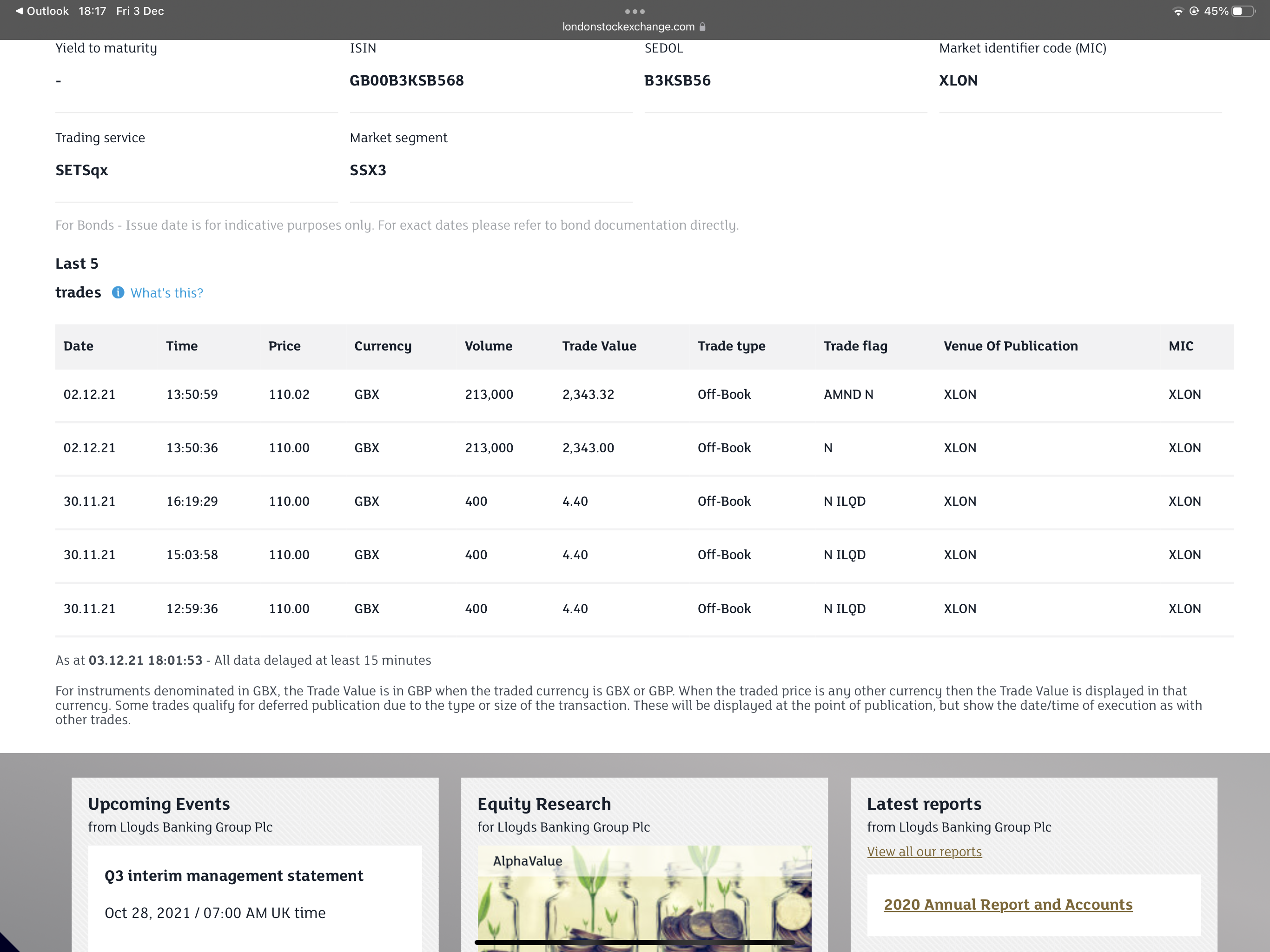
Task: Select the Trade type column header
Action: 731,346
